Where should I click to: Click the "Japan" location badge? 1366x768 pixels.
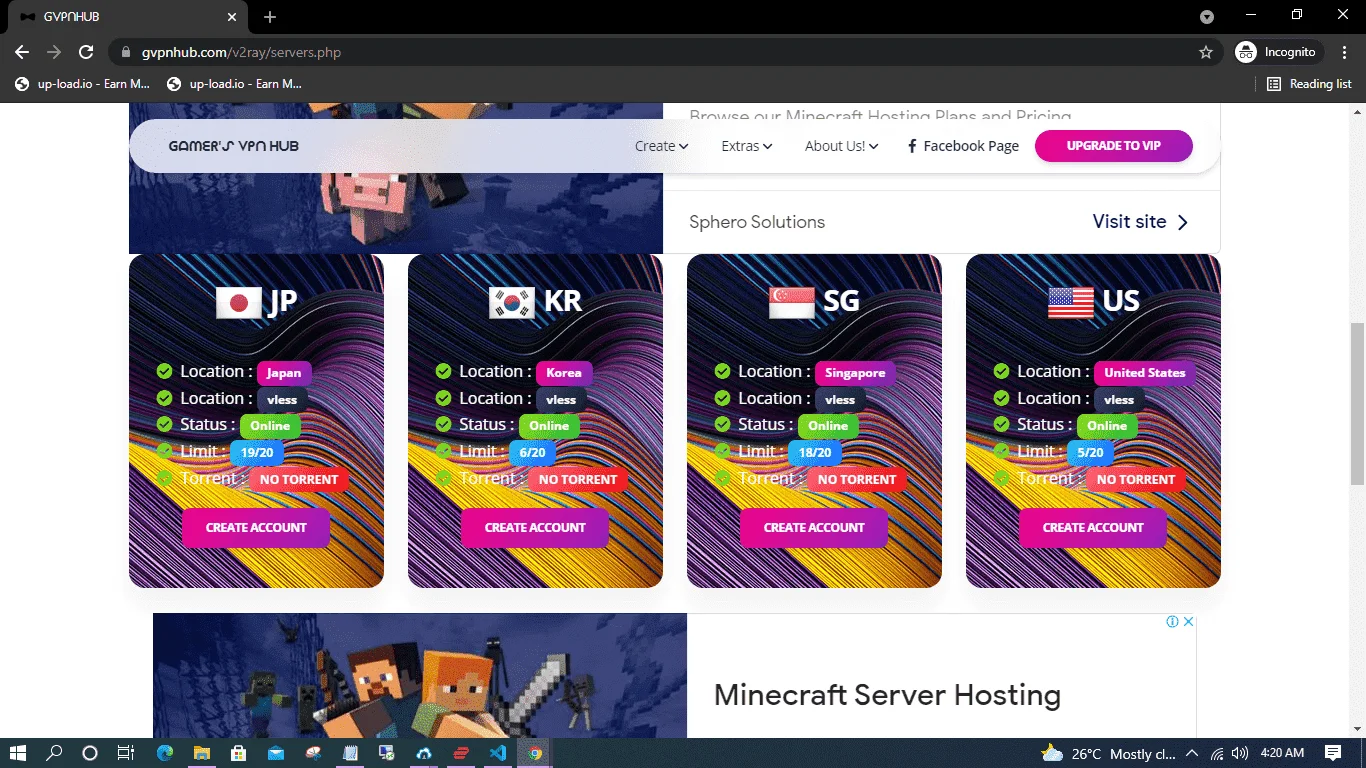[x=284, y=373]
